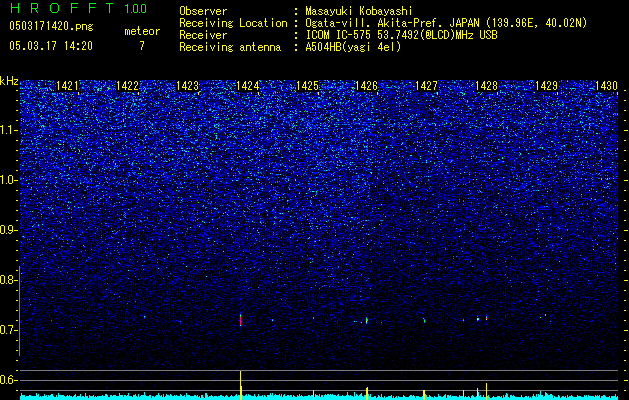The height and width of the screenshot is (400, 629).
Task: Click the A504HB(yagi 4el) antenna text
Action: [353, 47]
